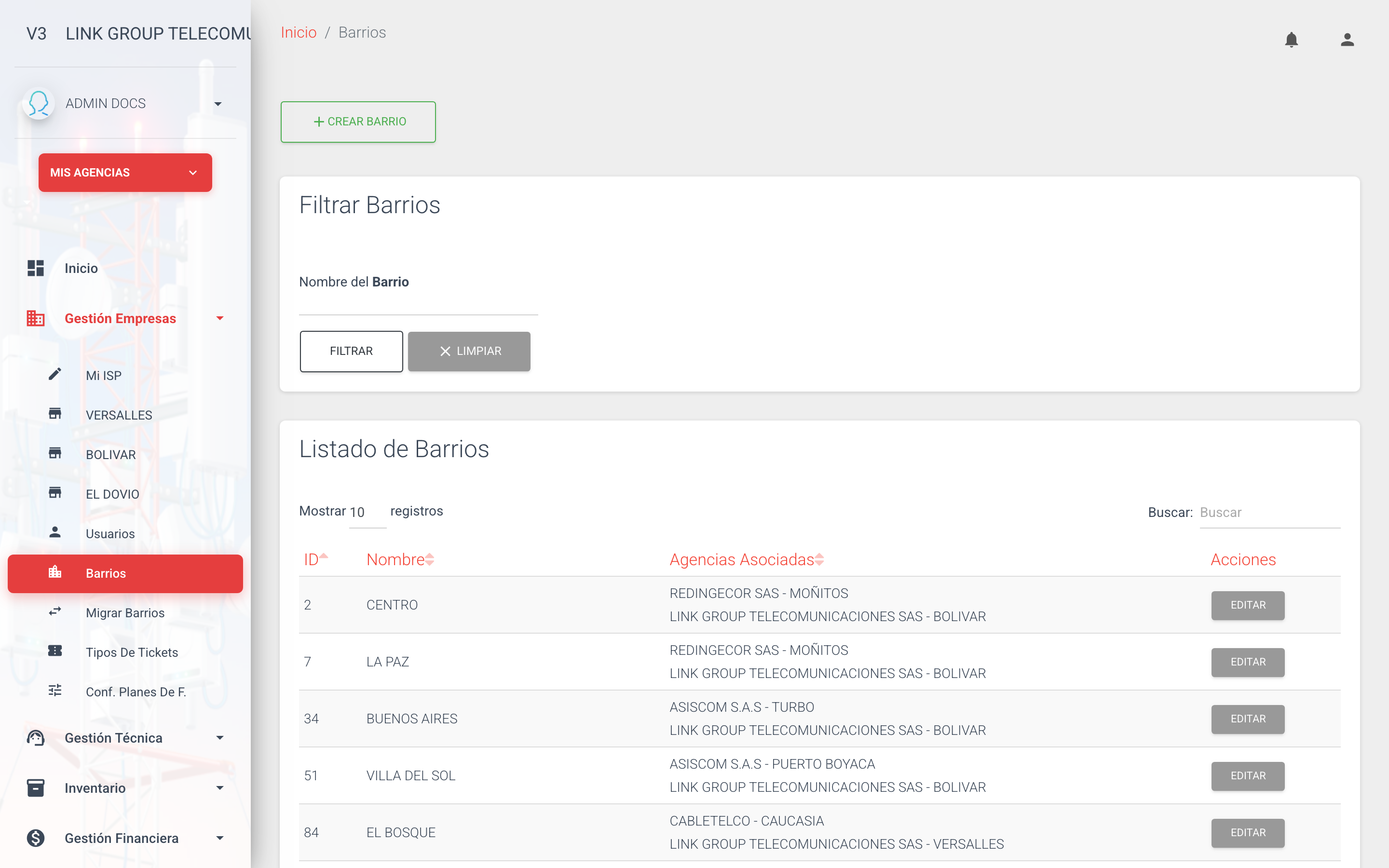Collapse the Gestión Empresas menu arrow
The width and height of the screenshot is (1389, 868).
(x=219, y=318)
